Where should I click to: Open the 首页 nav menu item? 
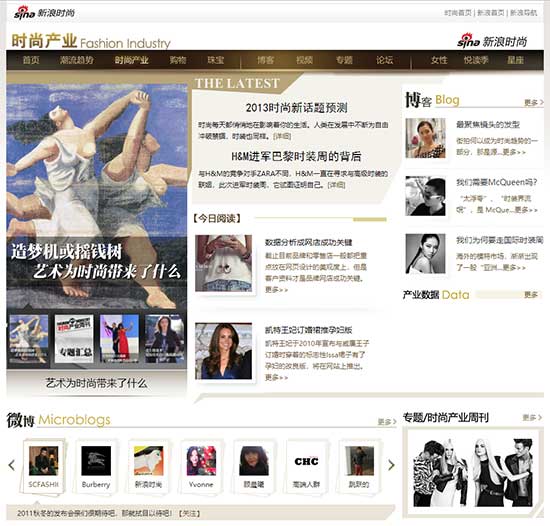31,60
